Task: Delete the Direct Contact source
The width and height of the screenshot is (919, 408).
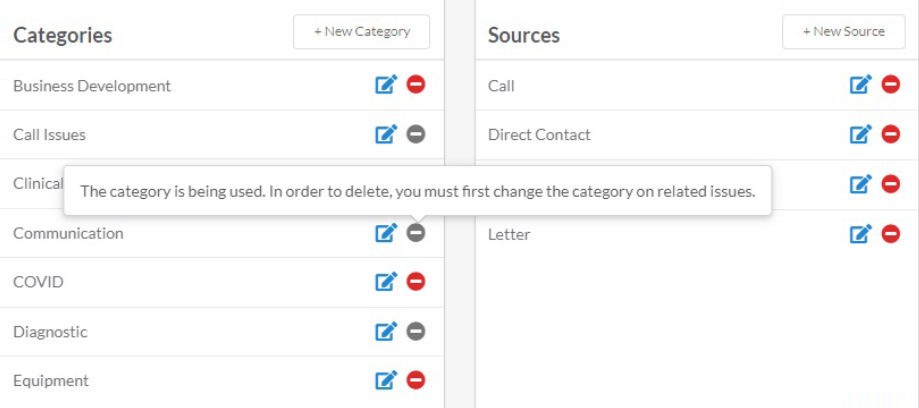Action: click(891, 134)
